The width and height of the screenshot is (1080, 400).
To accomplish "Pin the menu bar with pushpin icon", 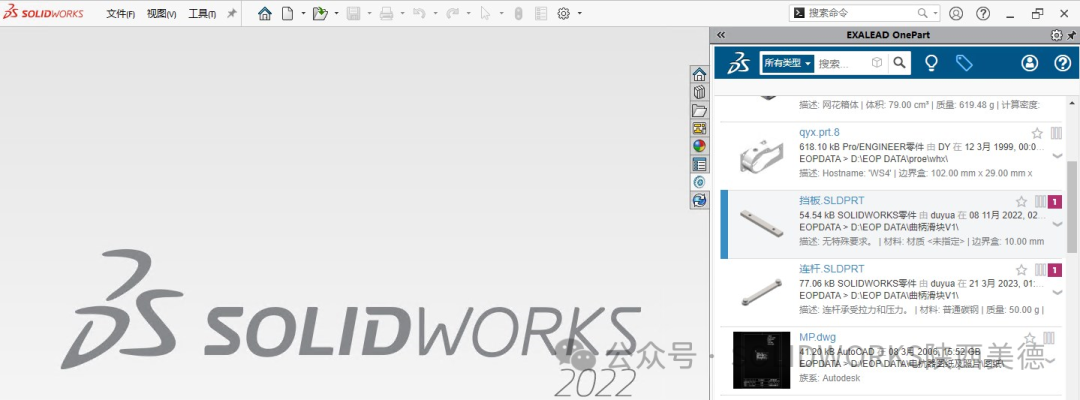I will tap(231, 13).
